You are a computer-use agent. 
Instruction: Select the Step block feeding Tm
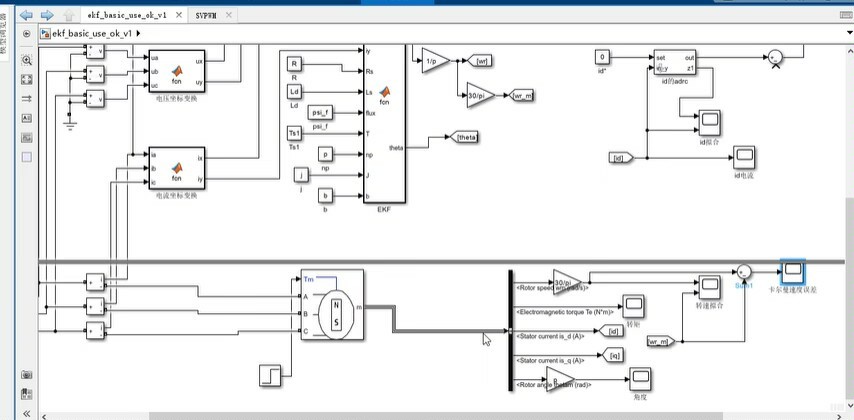coord(270,375)
